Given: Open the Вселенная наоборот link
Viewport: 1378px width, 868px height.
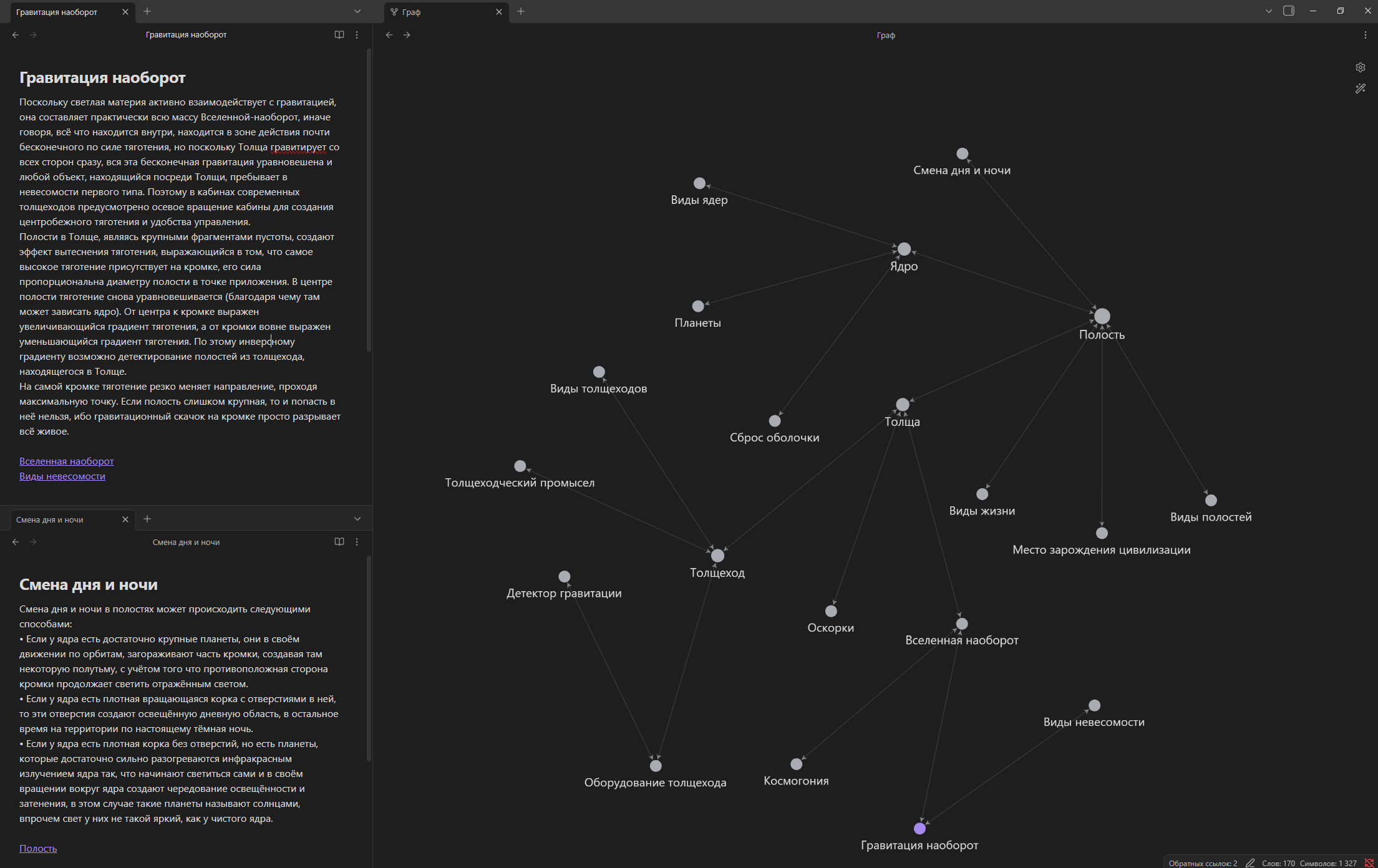Looking at the screenshot, I should click(66, 461).
